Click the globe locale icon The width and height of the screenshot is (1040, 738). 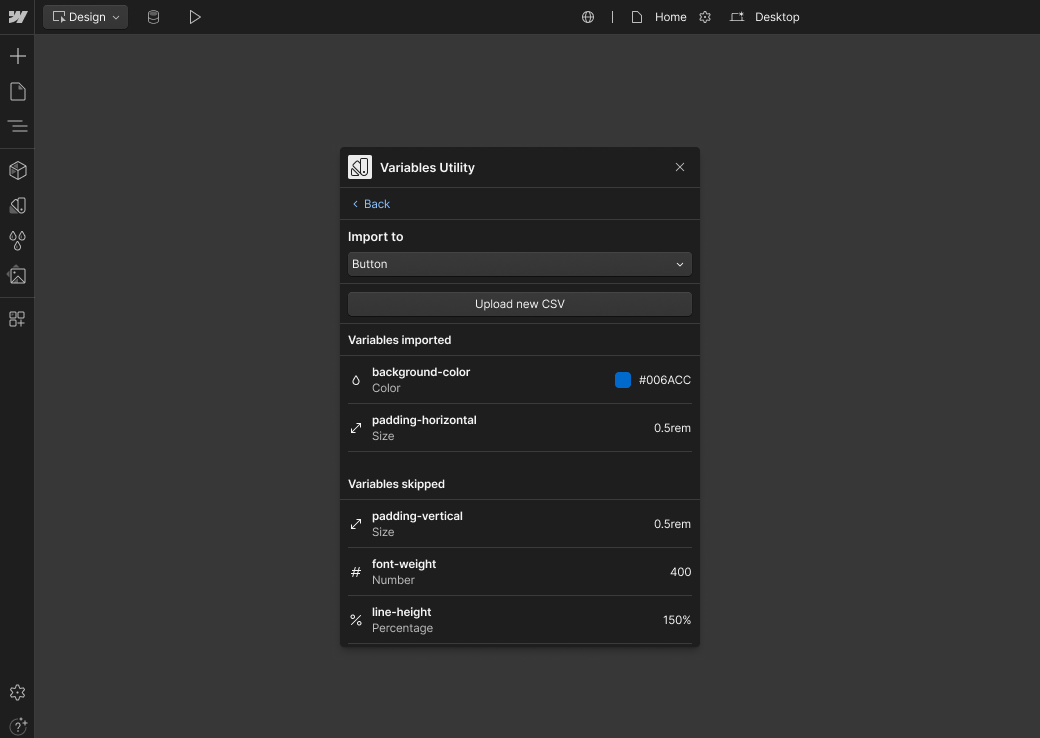(x=588, y=17)
